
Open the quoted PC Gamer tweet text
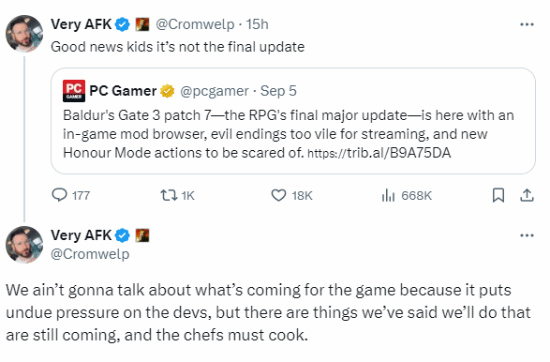coord(288,134)
